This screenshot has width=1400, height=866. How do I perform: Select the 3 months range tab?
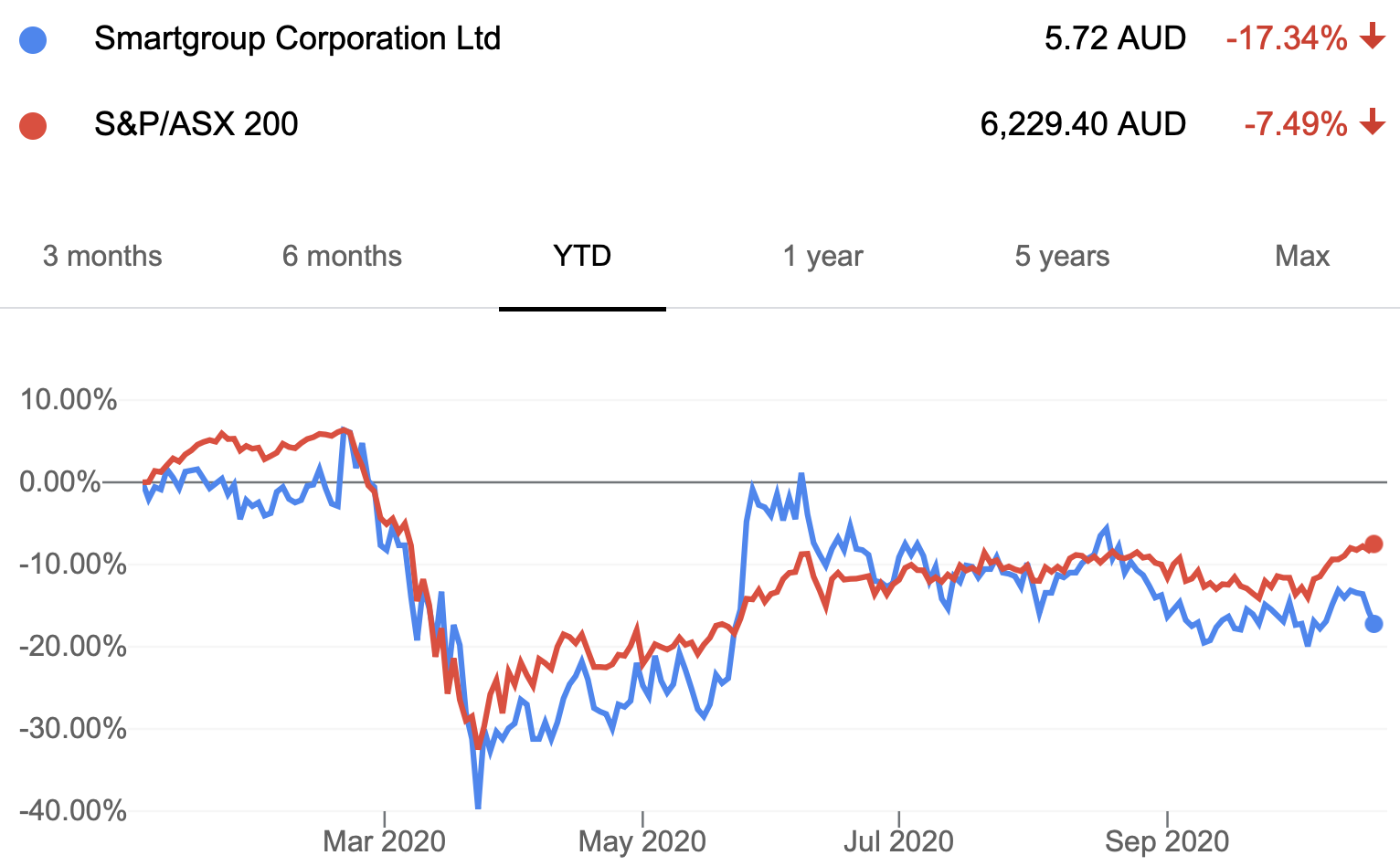point(102,257)
